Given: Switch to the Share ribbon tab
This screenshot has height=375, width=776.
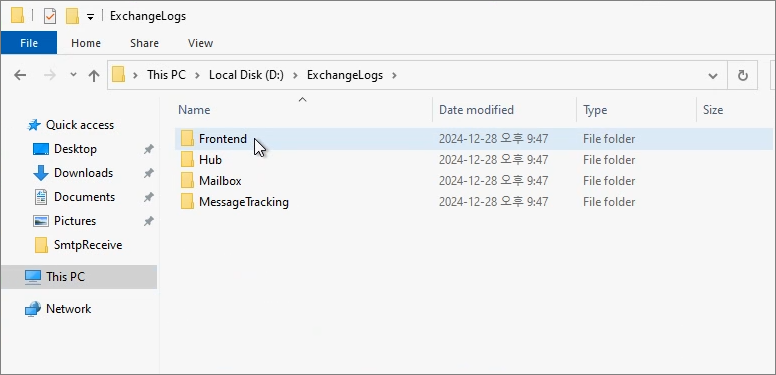Looking at the screenshot, I should pos(144,43).
